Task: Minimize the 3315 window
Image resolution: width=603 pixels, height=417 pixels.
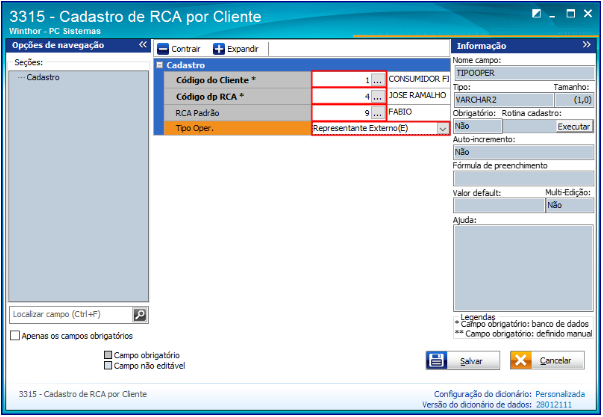Action: (553, 15)
